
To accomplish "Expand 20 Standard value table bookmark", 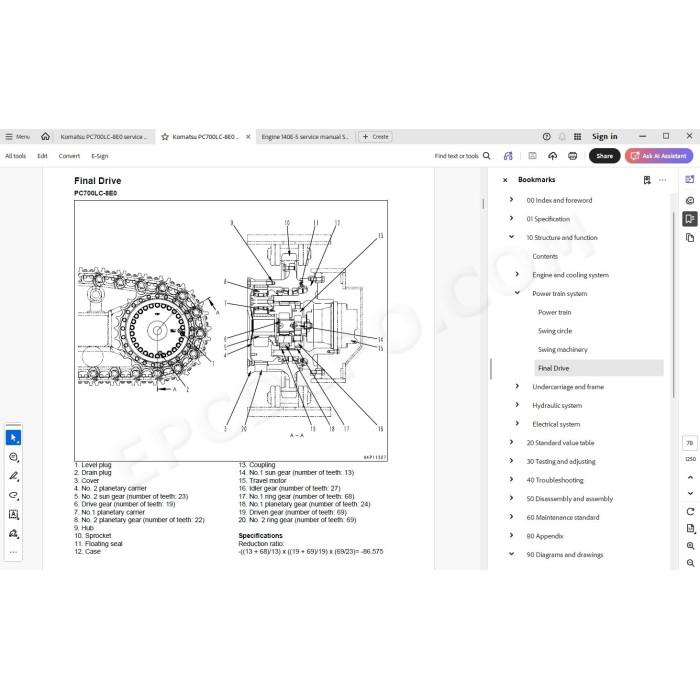I will [x=512, y=442].
